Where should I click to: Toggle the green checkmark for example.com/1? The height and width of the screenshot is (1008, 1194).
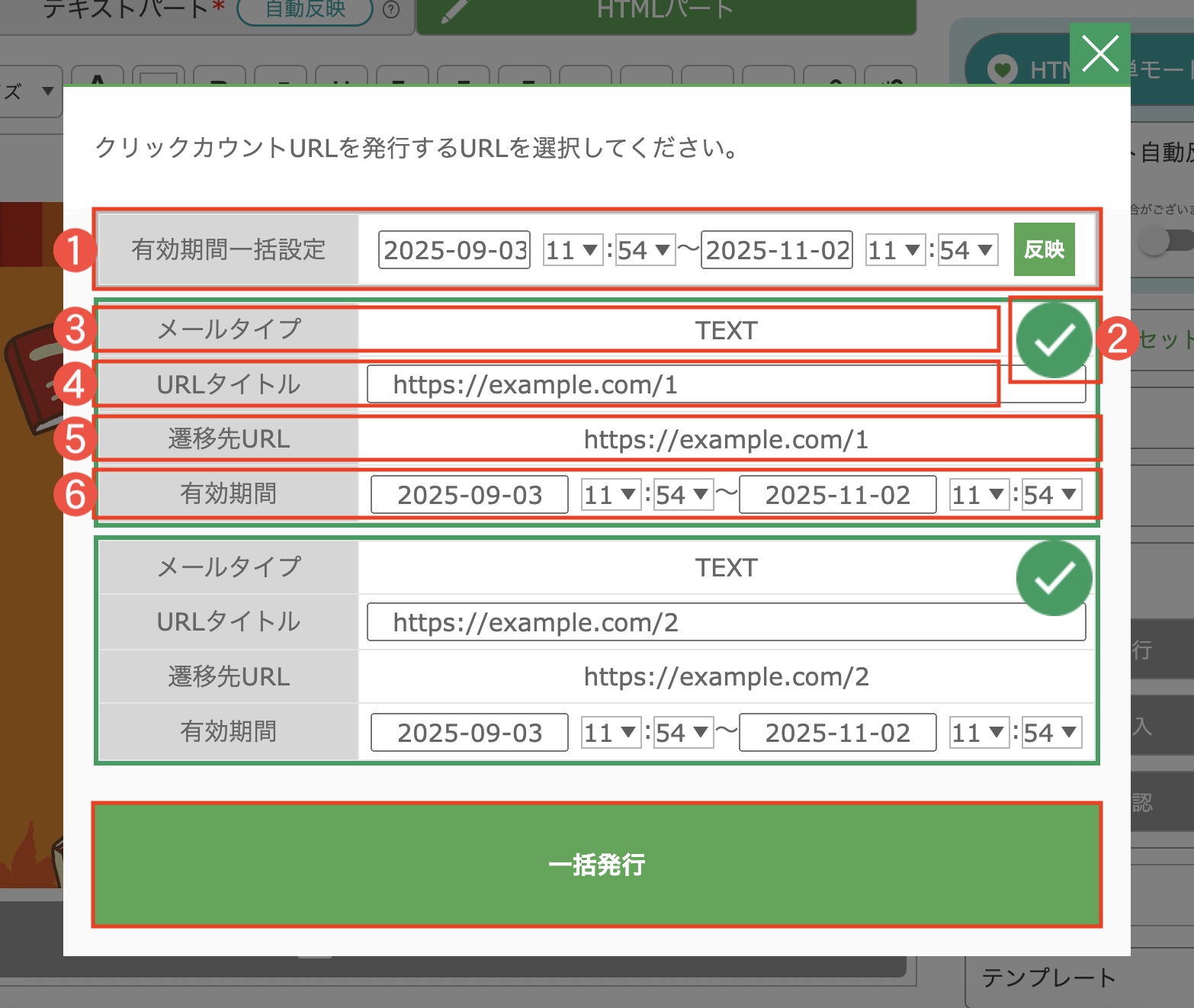click(1054, 340)
